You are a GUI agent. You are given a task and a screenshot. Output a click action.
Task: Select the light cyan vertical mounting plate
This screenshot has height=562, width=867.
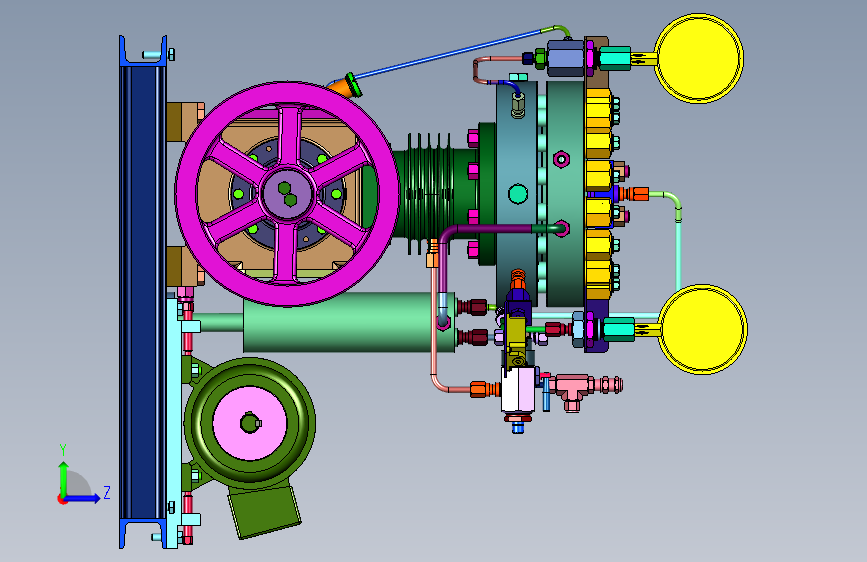tap(174, 423)
